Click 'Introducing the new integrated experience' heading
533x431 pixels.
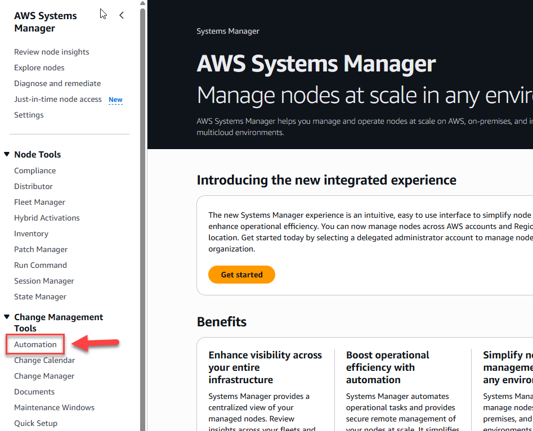click(327, 180)
